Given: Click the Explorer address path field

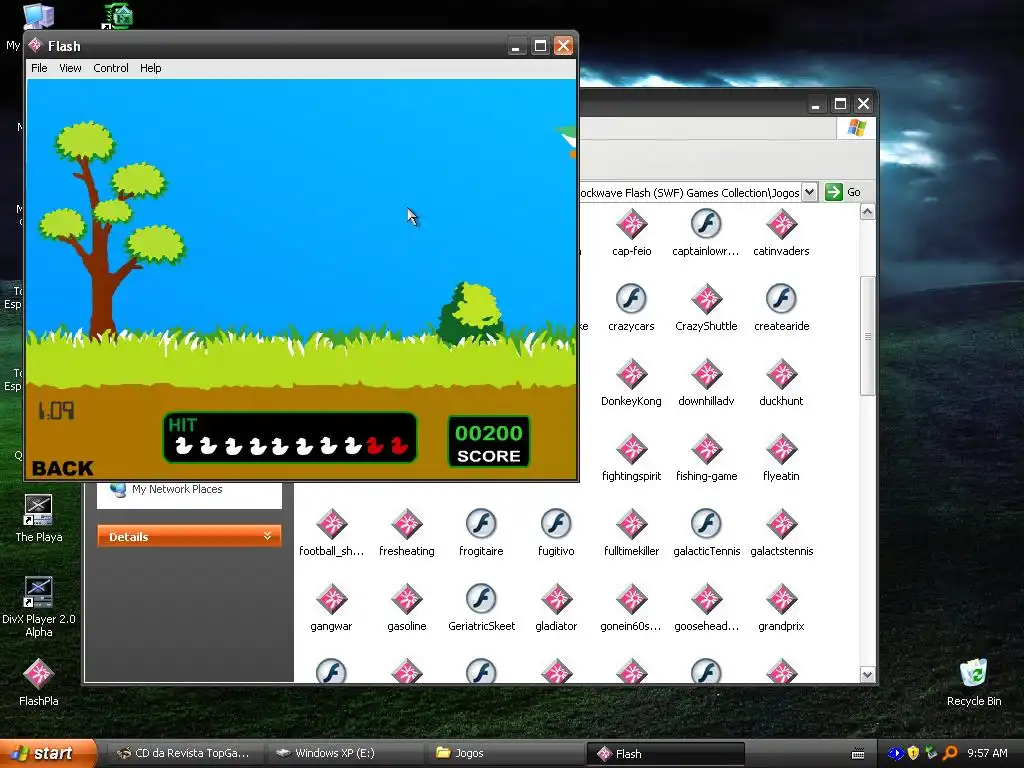Looking at the screenshot, I should (690, 193).
